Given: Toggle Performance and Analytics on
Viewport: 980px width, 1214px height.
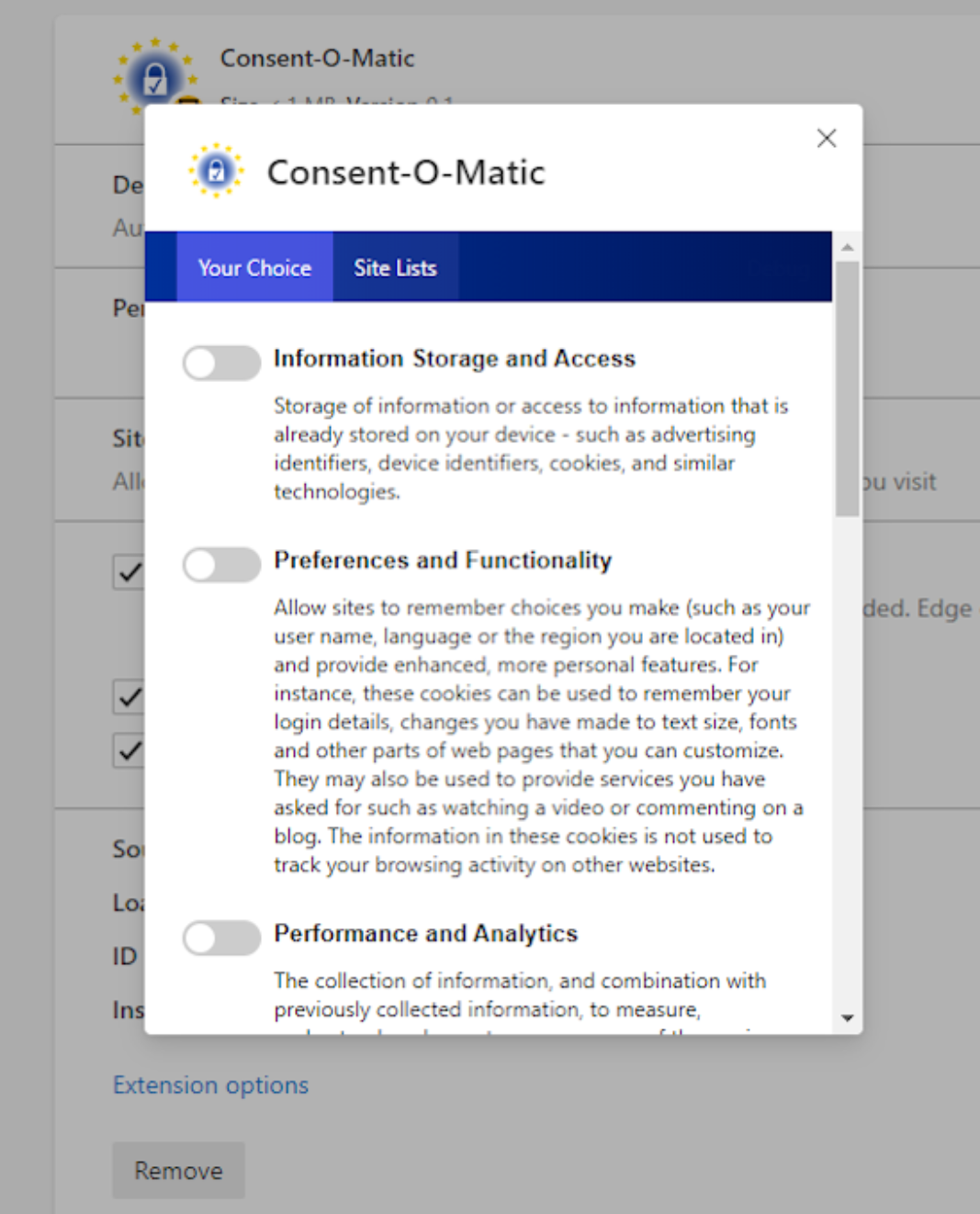Looking at the screenshot, I should click(x=221, y=938).
